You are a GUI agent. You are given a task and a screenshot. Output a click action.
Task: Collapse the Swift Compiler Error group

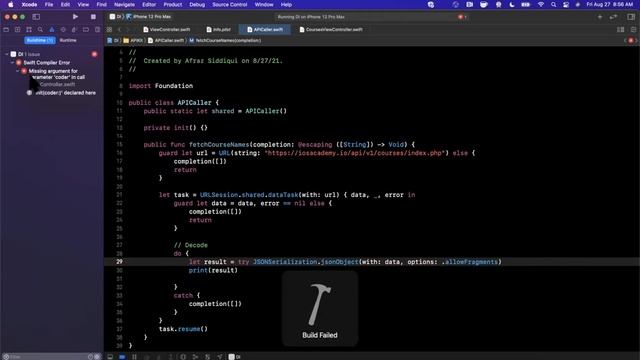(12, 62)
